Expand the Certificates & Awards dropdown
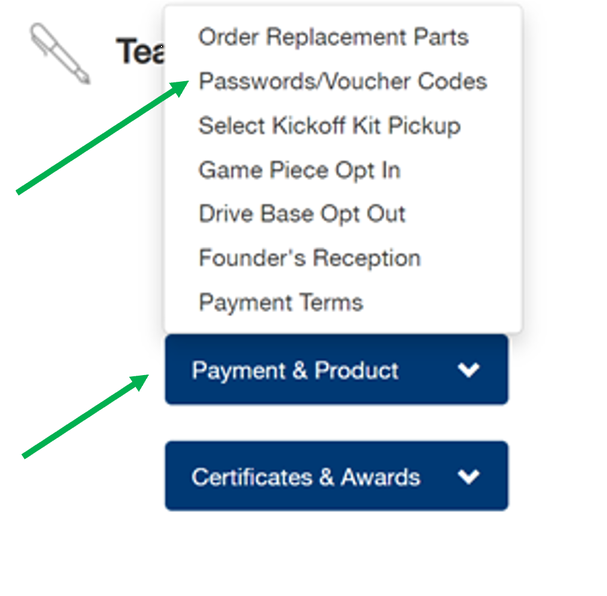This screenshot has width=607, height=596. tap(336, 476)
